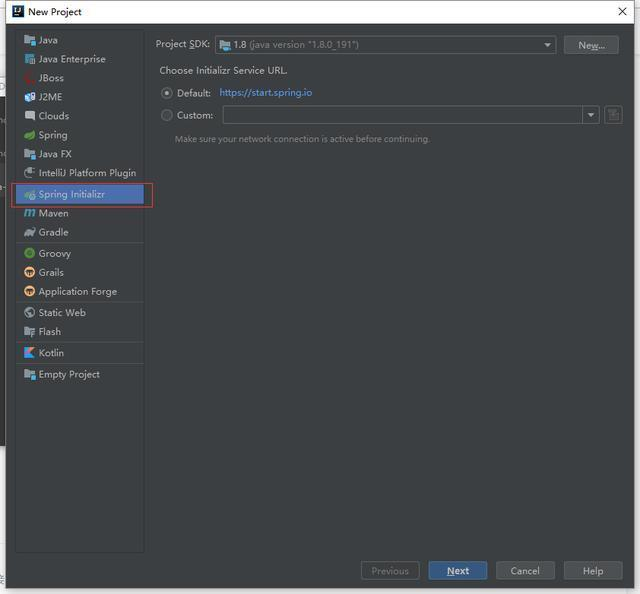Image resolution: width=640 pixels, height=594 pixels.
Task: Click the SDK folder icon in the Project SDK combo
Action: (x=225, y=45)
